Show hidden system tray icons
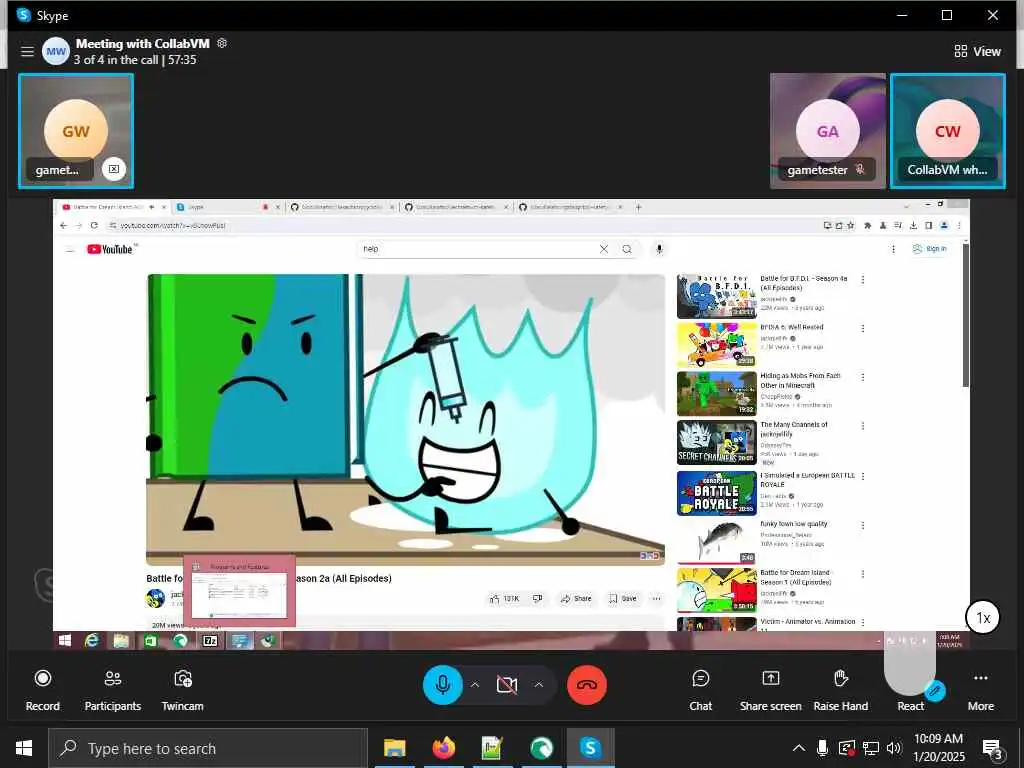The image size is (1024, 768). [799, 748]
